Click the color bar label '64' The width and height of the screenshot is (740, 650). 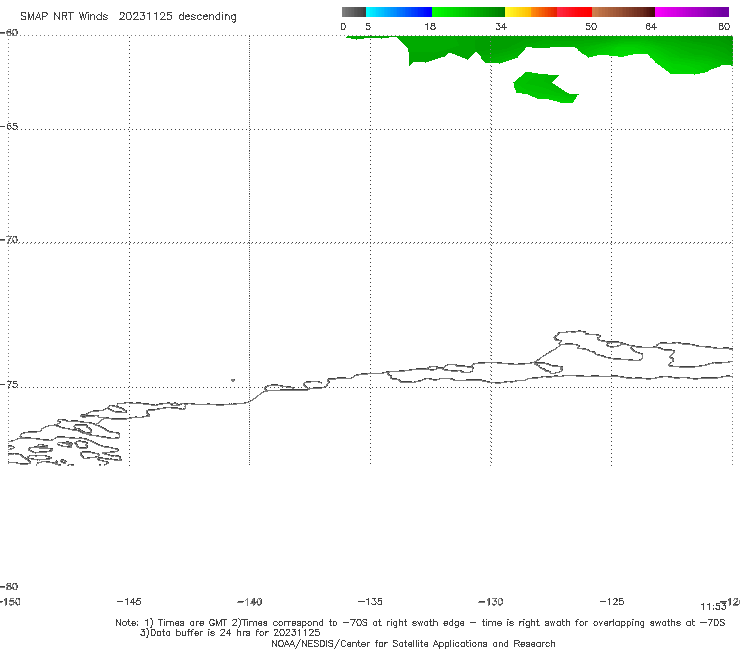click(651, 26)
